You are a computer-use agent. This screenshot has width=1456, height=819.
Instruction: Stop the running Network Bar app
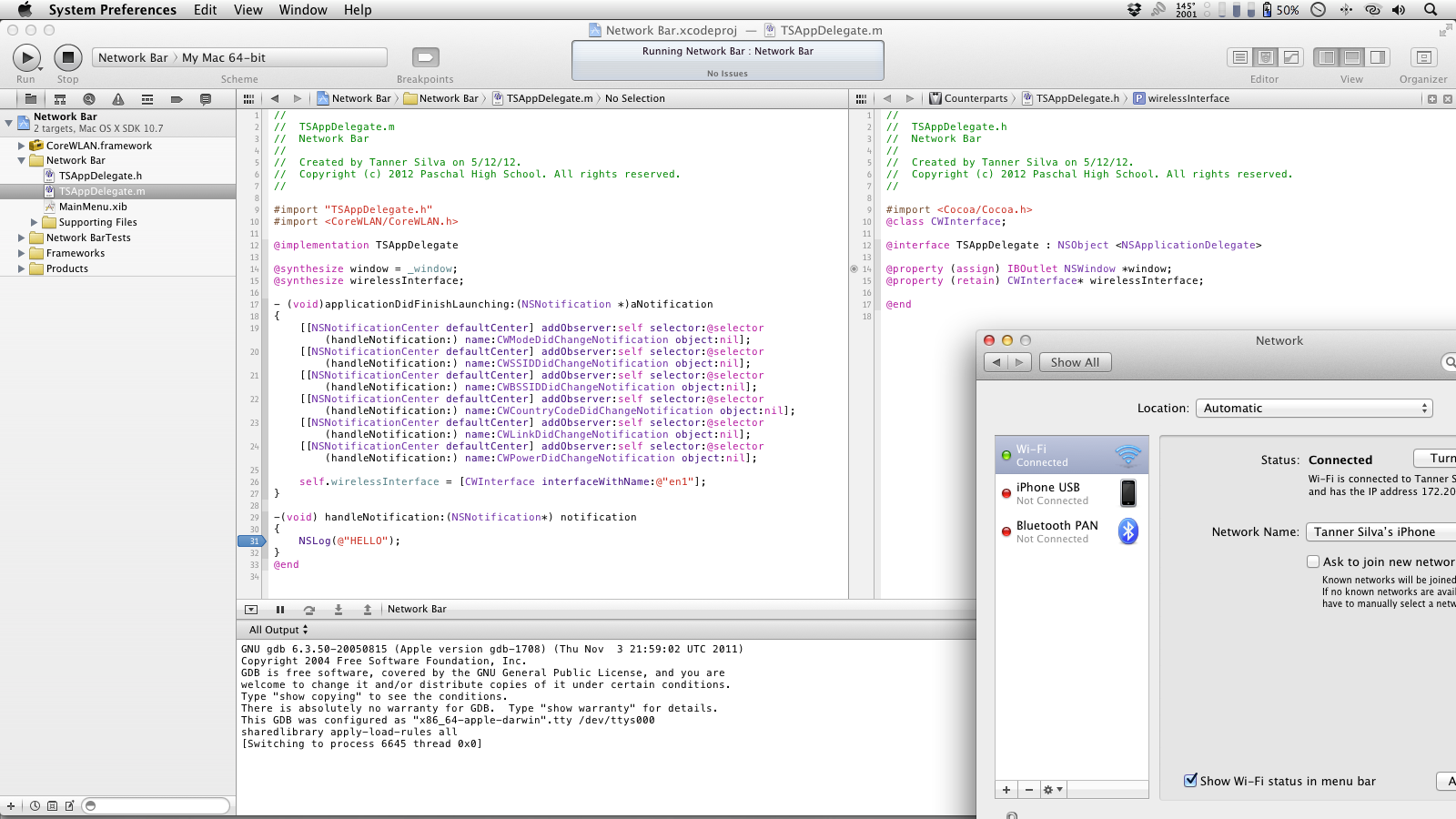coord(67,57)
